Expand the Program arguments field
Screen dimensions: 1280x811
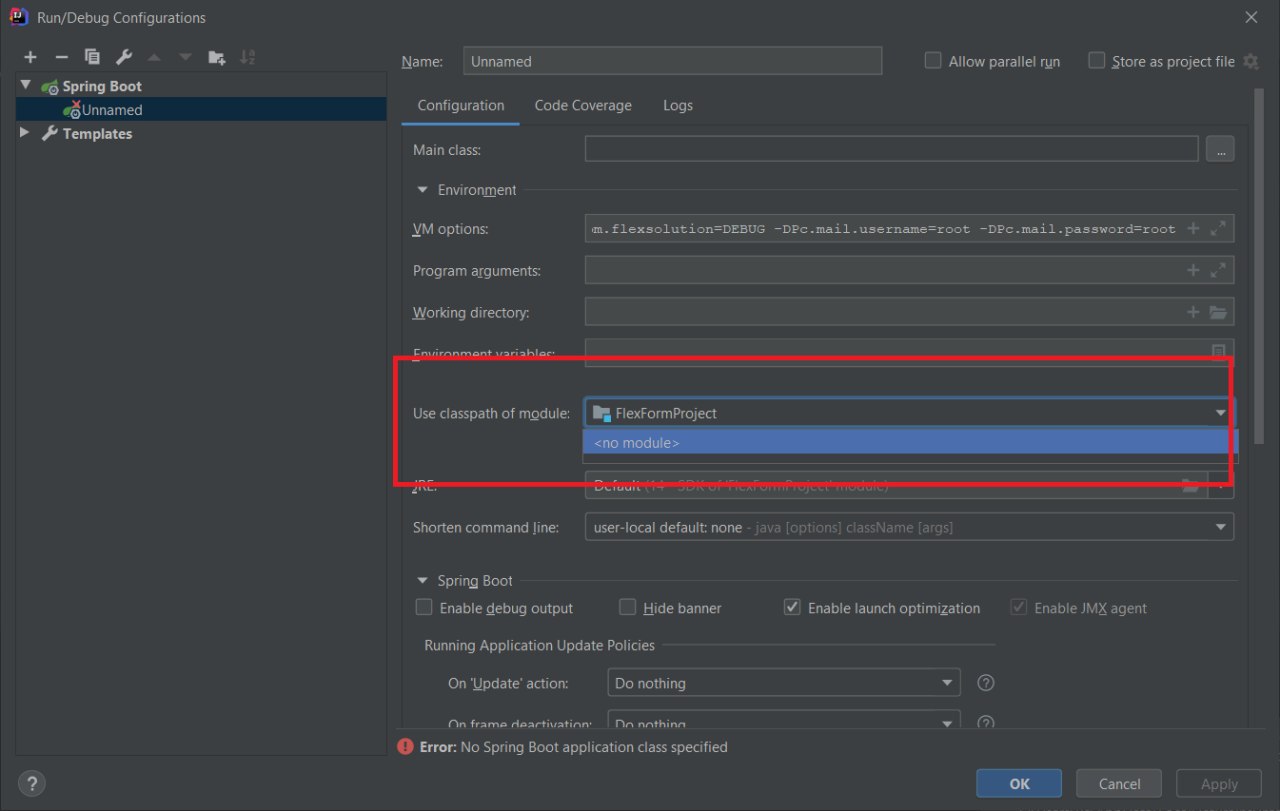(x=1218, y=270)
